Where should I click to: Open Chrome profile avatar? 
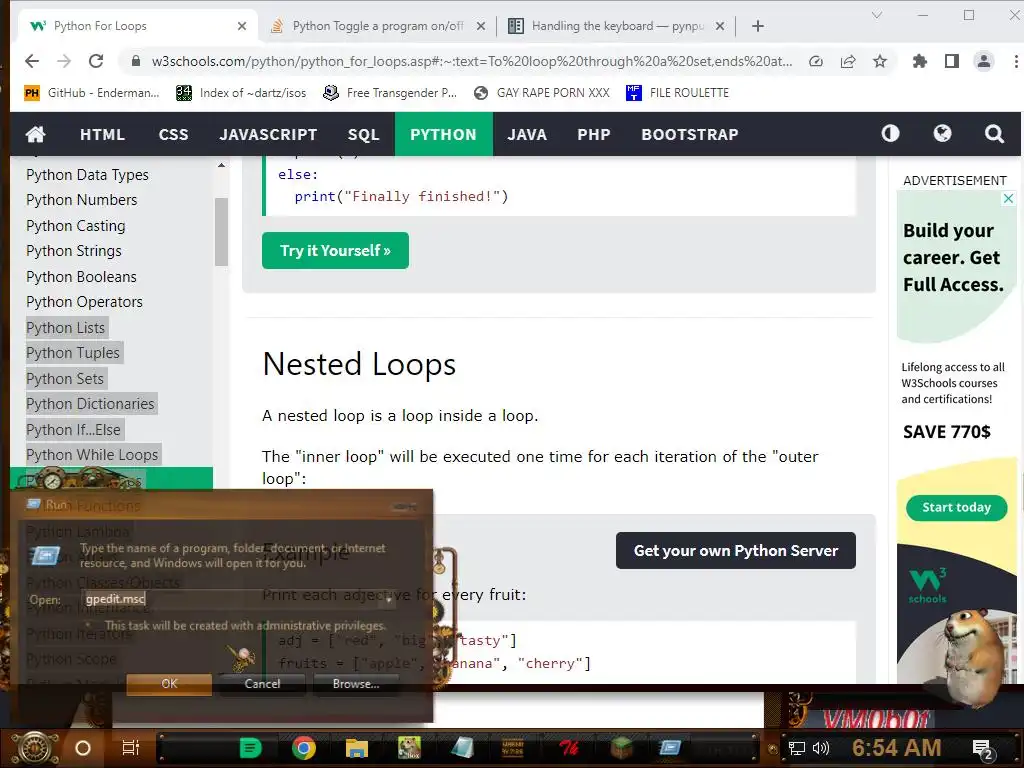(984, 61)
